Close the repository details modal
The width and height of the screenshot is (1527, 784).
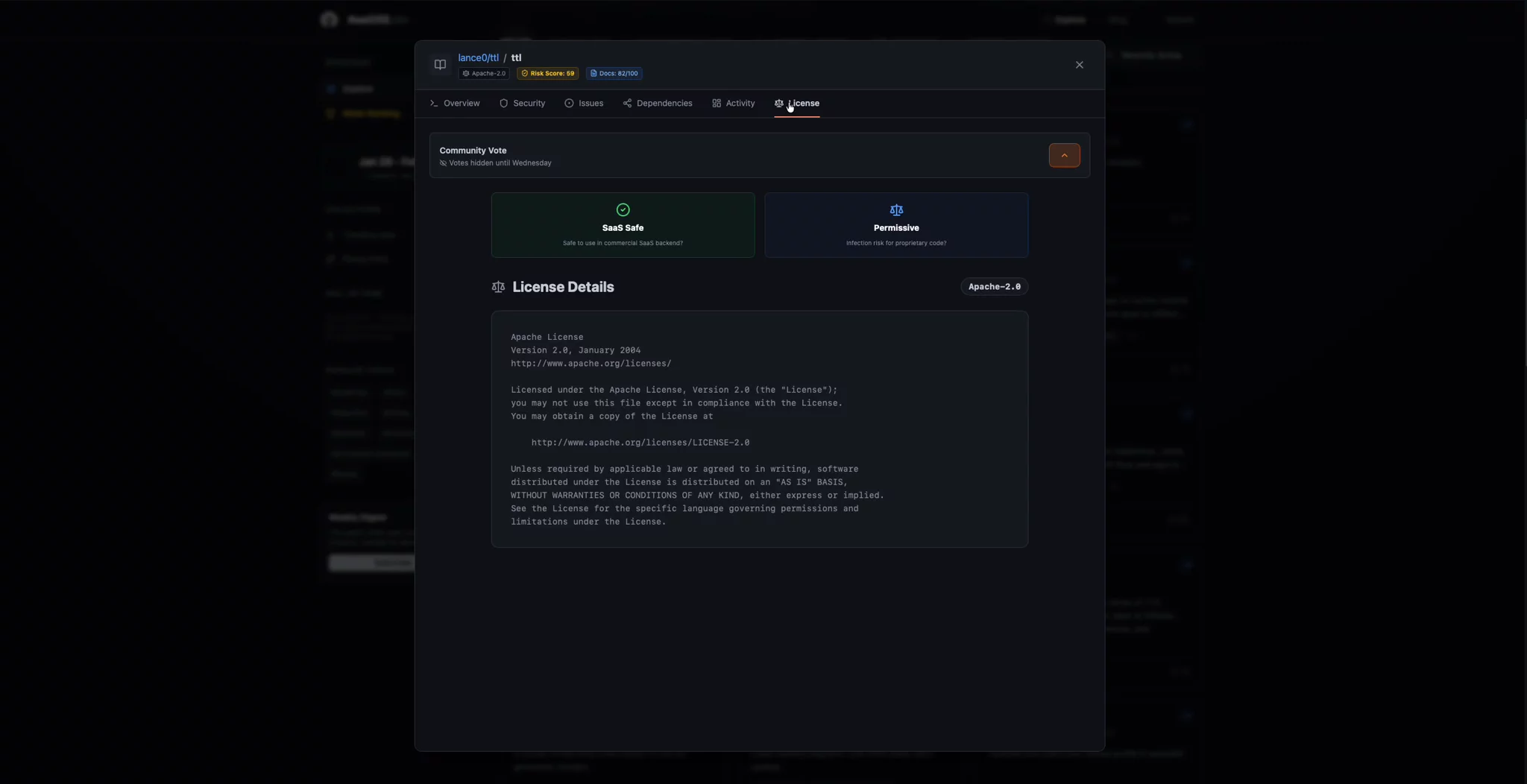click(x=1079, y=64)
